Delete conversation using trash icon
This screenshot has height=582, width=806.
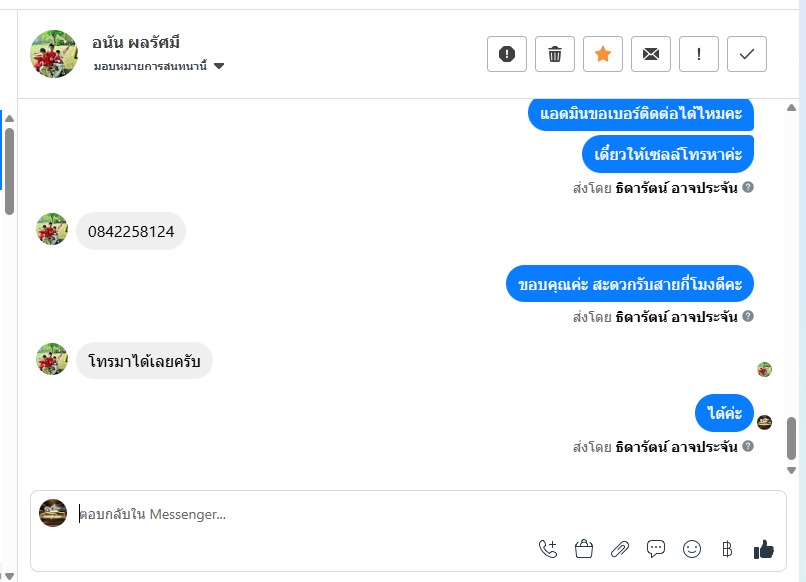555,55
